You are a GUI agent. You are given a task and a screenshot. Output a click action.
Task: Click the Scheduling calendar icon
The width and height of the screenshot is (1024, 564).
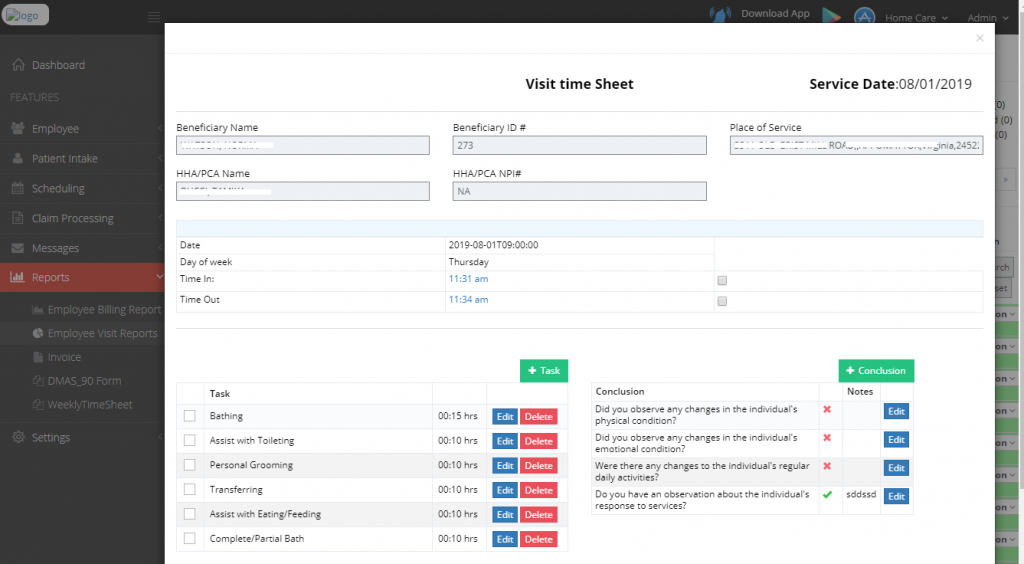click(18, 188)
